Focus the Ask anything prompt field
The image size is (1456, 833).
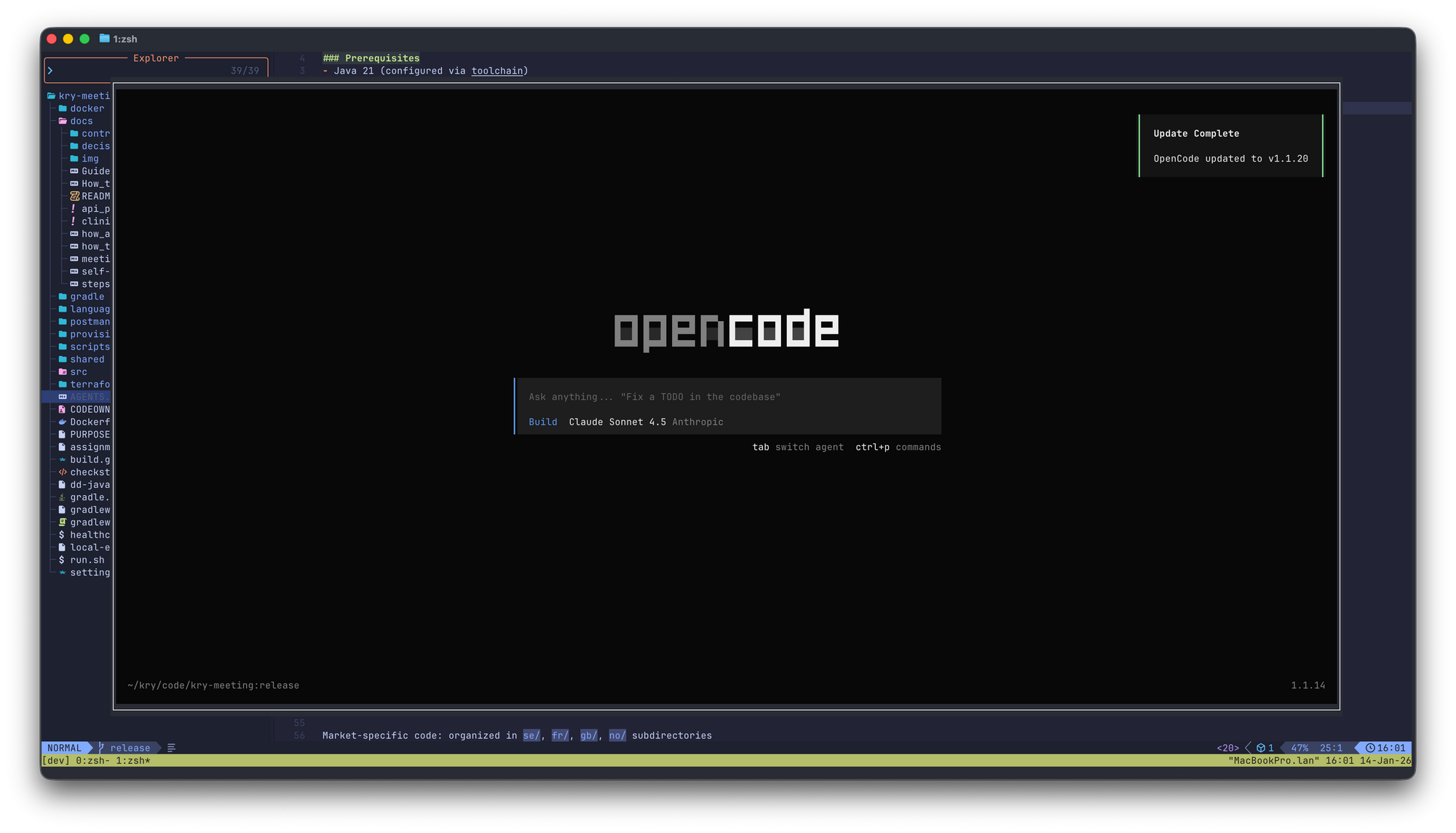pos(654,397)
